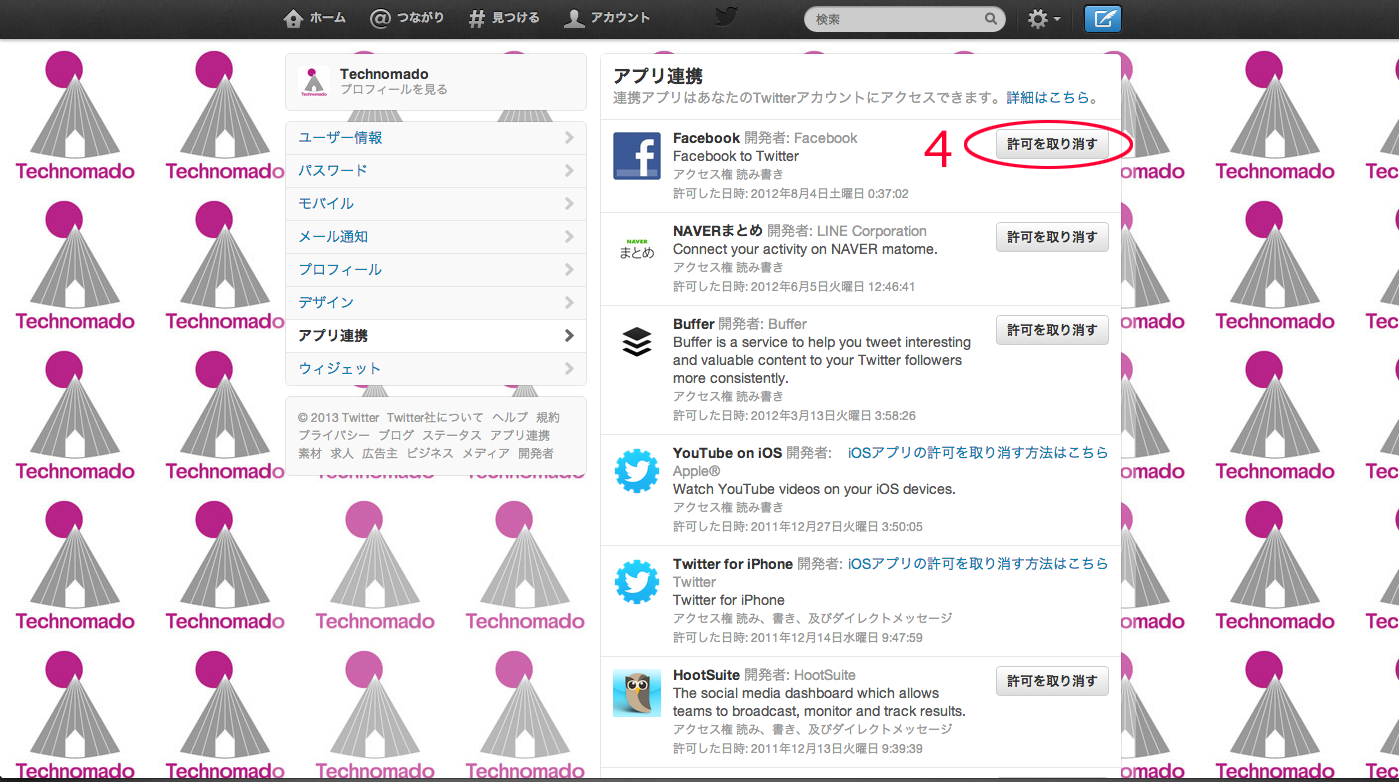This screenshot has width=1399, height=782.
Task: Go to ホーム in top navigation
Action: pos(315,18)
